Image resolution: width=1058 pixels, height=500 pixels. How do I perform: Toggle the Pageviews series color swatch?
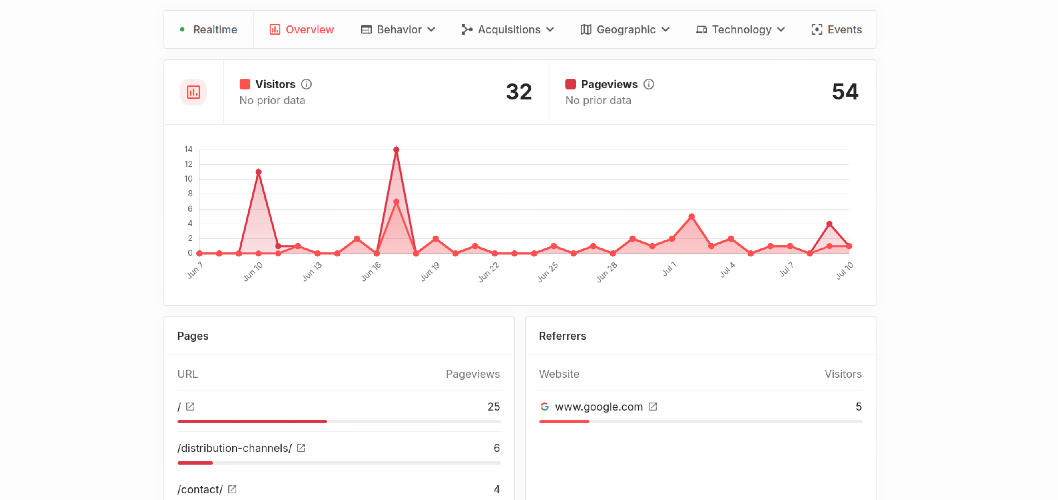tap(571, 84)
